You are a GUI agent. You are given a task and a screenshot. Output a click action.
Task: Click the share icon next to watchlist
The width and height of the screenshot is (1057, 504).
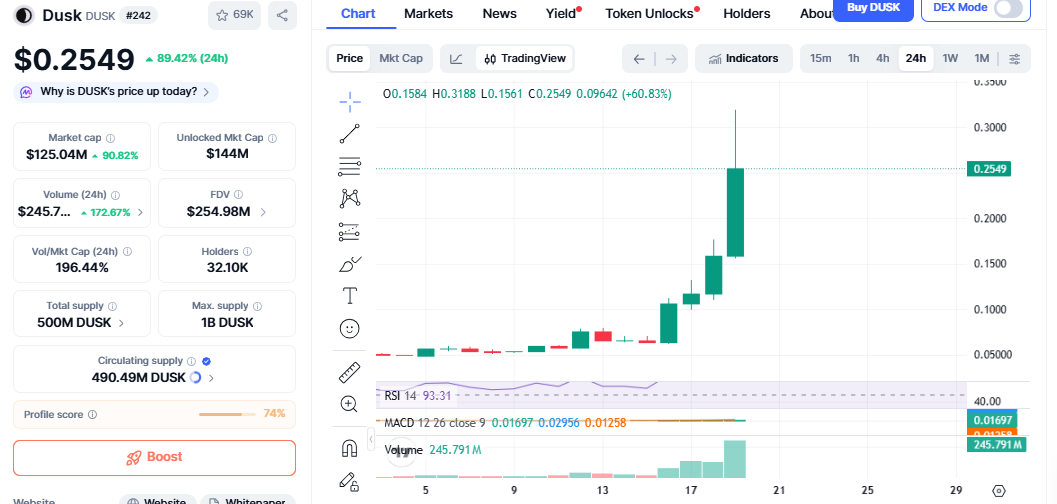[282, 15]
